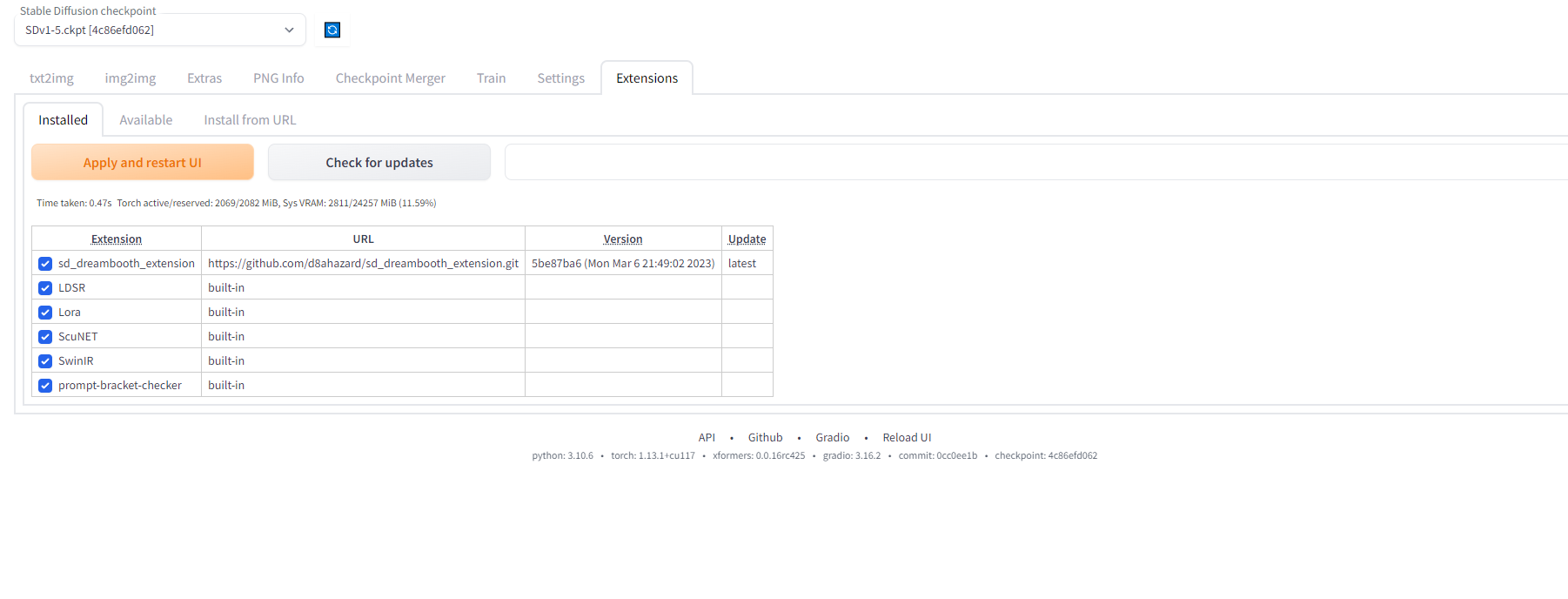Refresh the checkpoint list icon
Image resolution: width=1568 pixels, height=599 pixels.
coord(332,30)
